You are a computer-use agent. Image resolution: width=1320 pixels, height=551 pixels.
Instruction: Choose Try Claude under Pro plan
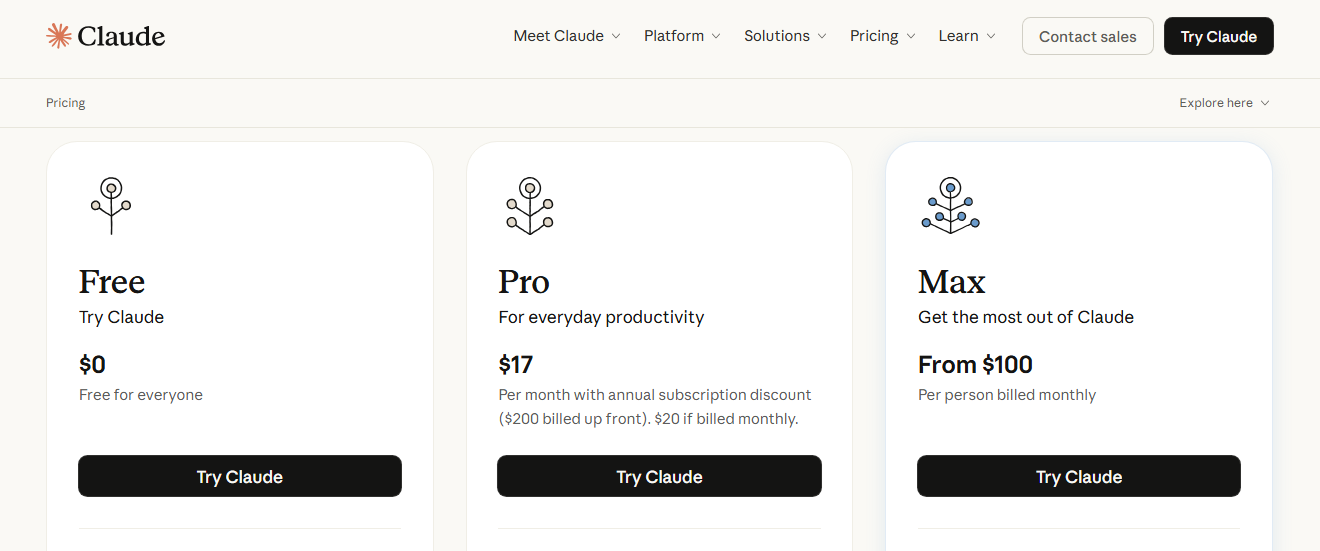point(659,476)
